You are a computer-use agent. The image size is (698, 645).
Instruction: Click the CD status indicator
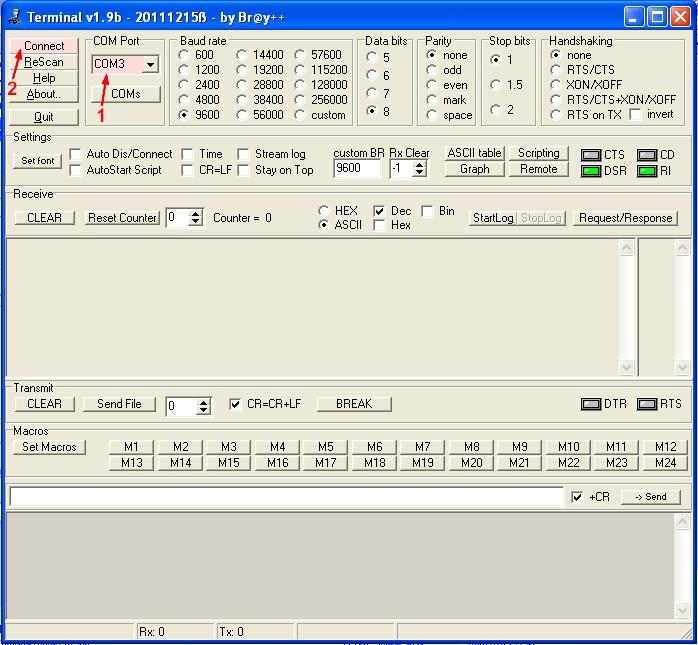tap(647, 155)
